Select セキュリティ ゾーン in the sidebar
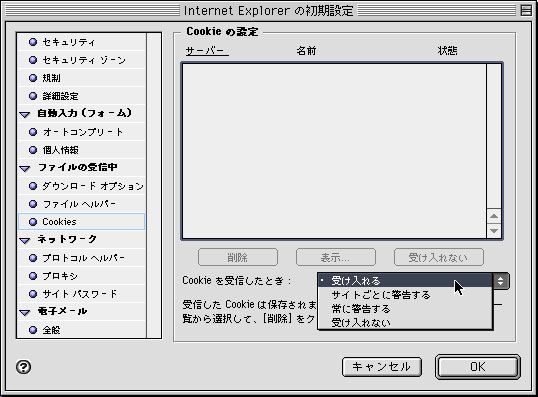 [82, 60]
